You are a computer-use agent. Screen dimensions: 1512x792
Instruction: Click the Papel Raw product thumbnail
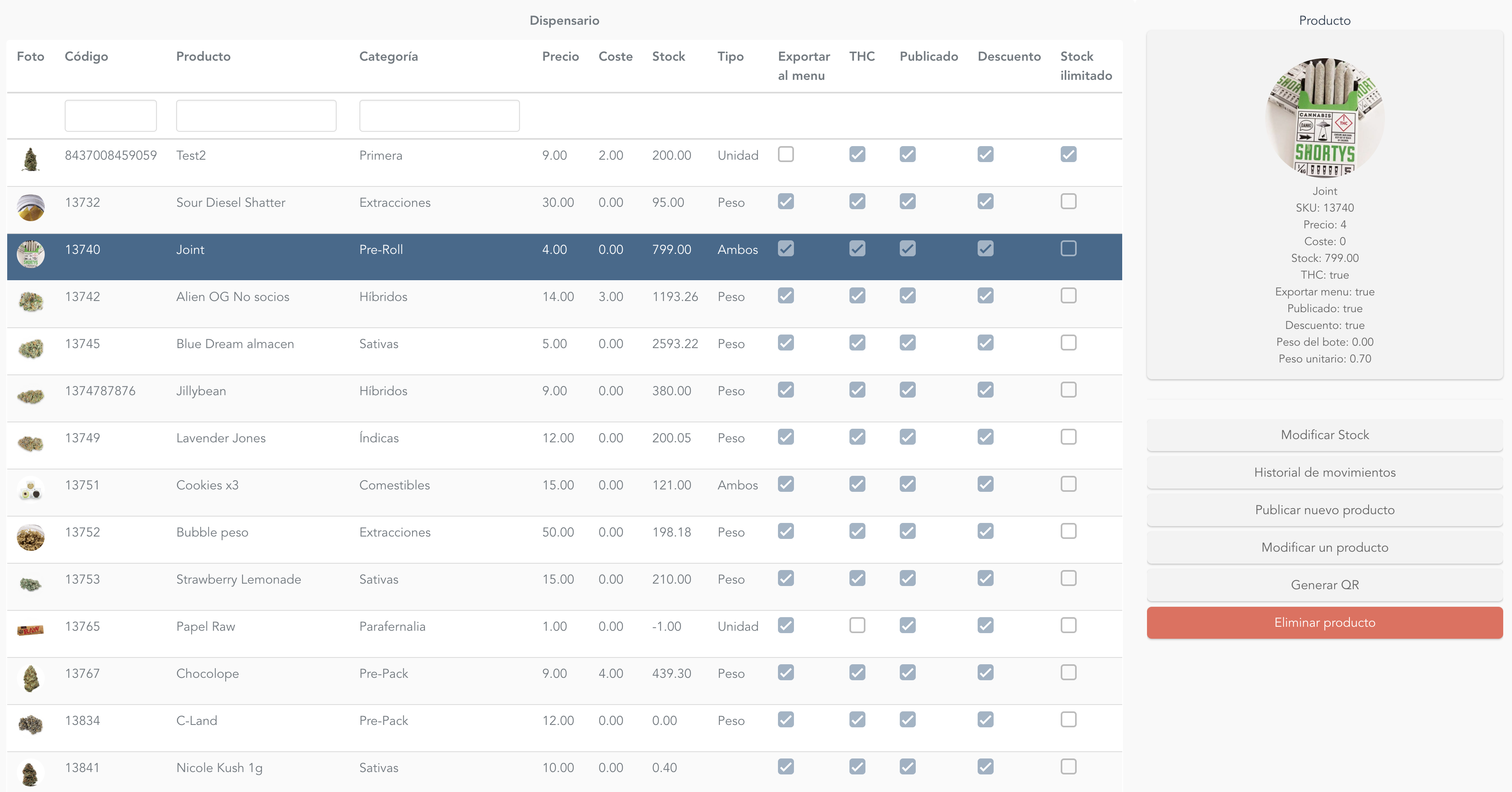tap(30, 631)
